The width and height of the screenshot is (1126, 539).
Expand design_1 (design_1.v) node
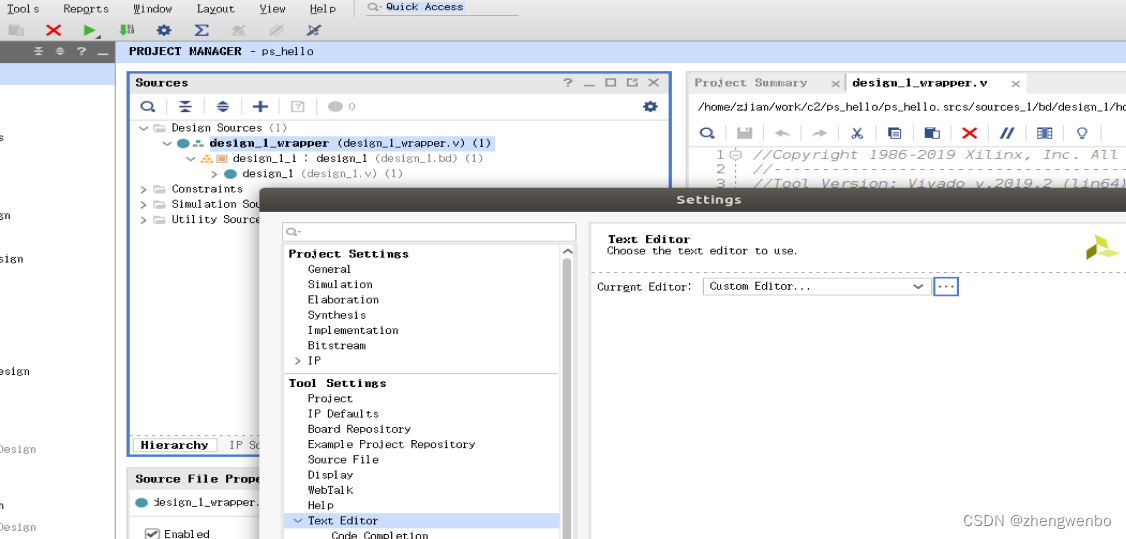215,174
